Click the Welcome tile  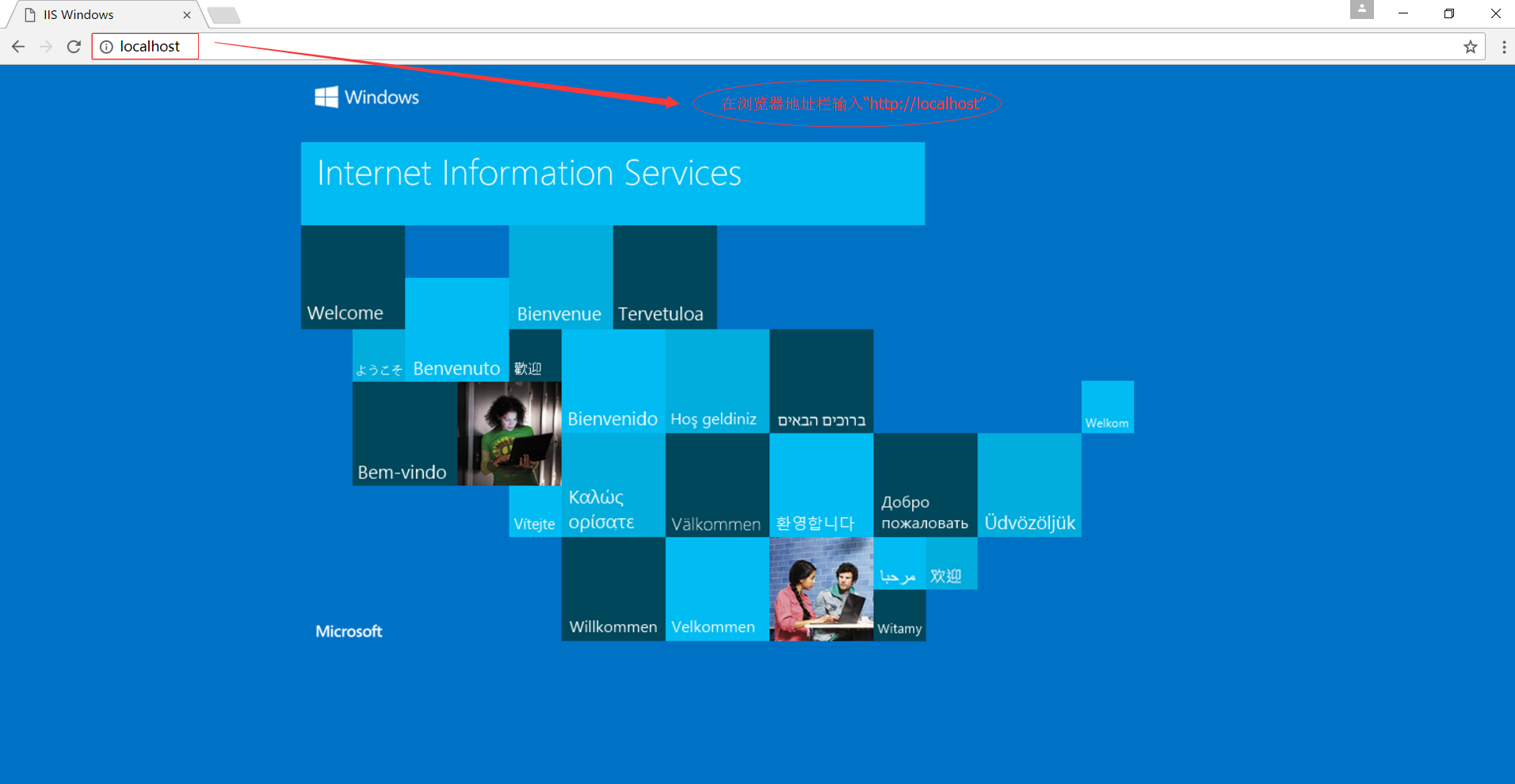[x=352, y=277]
